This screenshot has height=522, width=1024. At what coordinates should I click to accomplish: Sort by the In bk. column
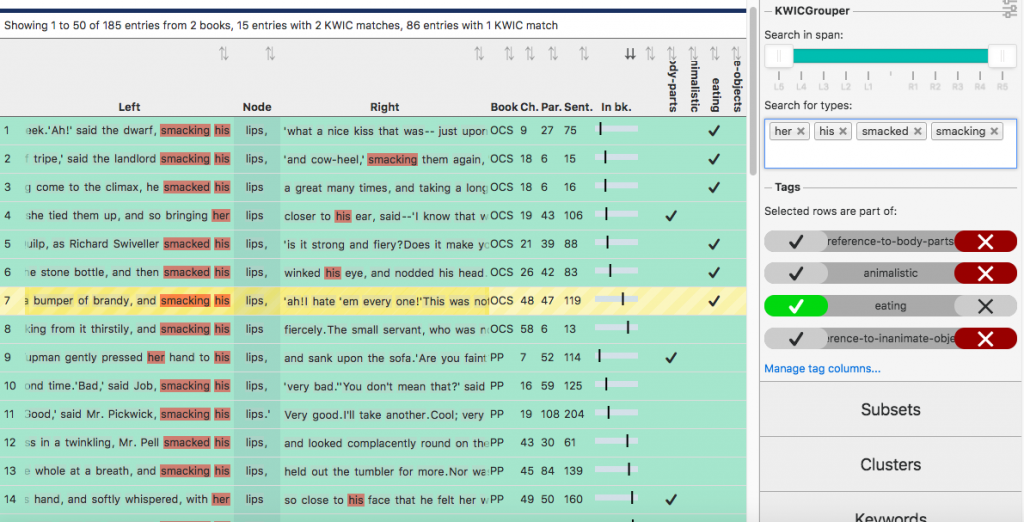click(630, 54)
